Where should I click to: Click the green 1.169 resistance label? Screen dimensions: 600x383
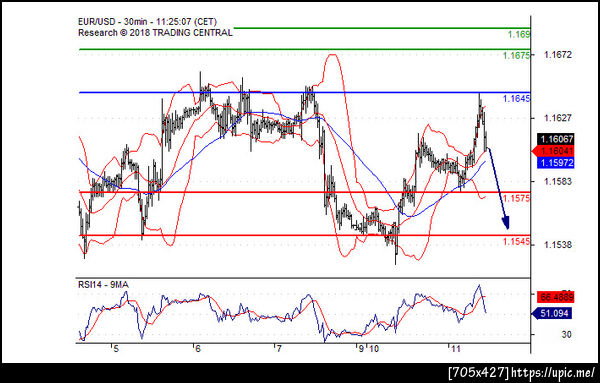[518, 34]
